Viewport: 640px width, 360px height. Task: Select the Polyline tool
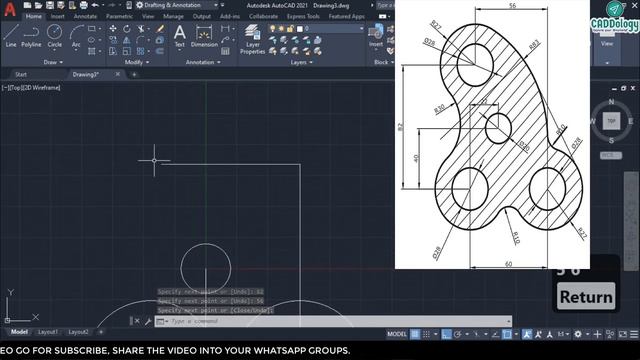tap(31, 36)
